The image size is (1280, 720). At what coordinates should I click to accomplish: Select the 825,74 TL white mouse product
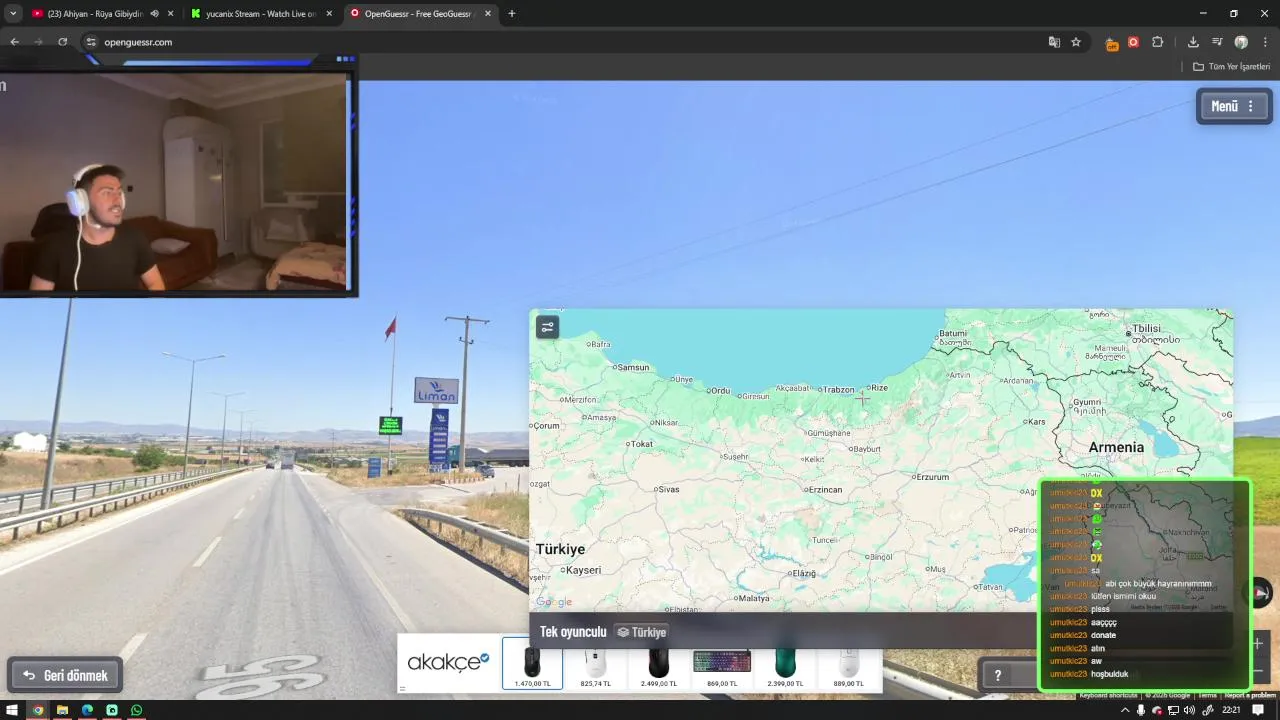[595, 665]
